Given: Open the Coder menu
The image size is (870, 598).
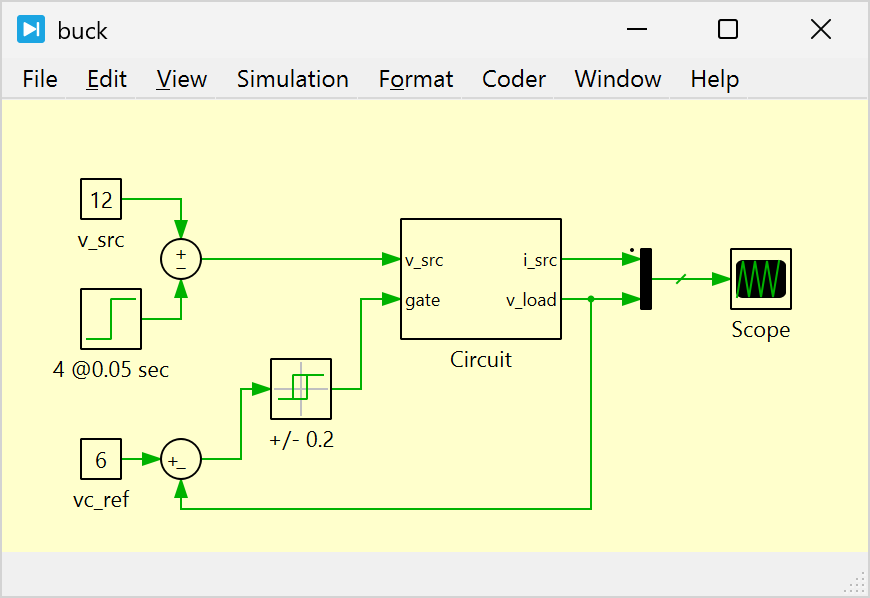Looking at the screenshot, I should [514, 79].
